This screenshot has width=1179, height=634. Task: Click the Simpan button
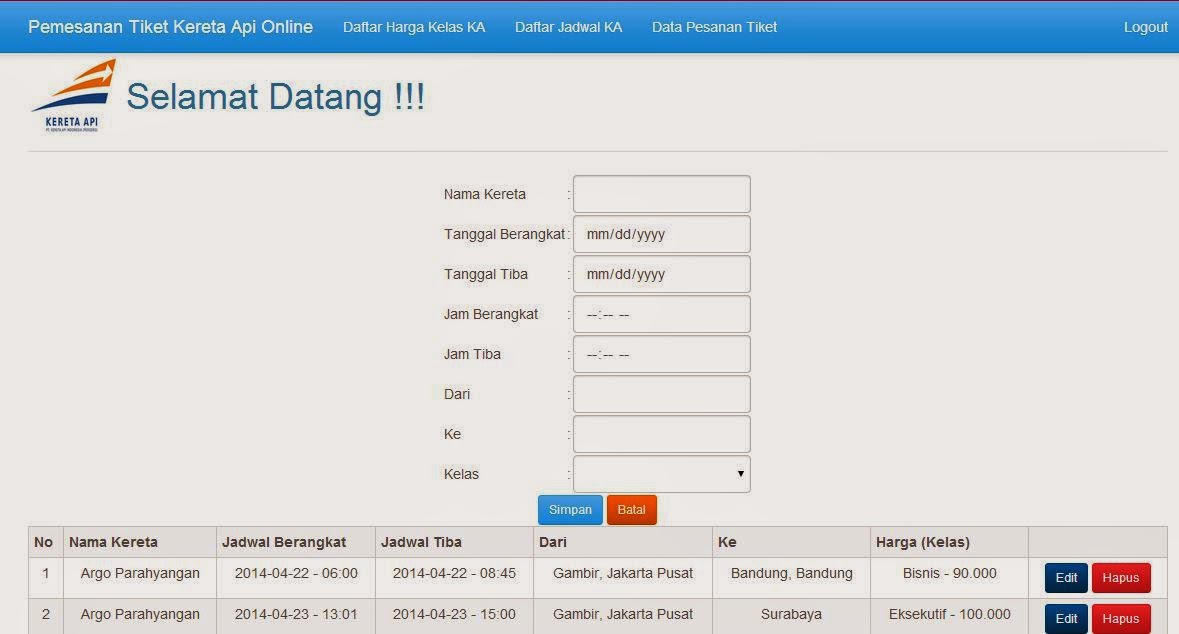pyautogui.click(x=569, y=509)
